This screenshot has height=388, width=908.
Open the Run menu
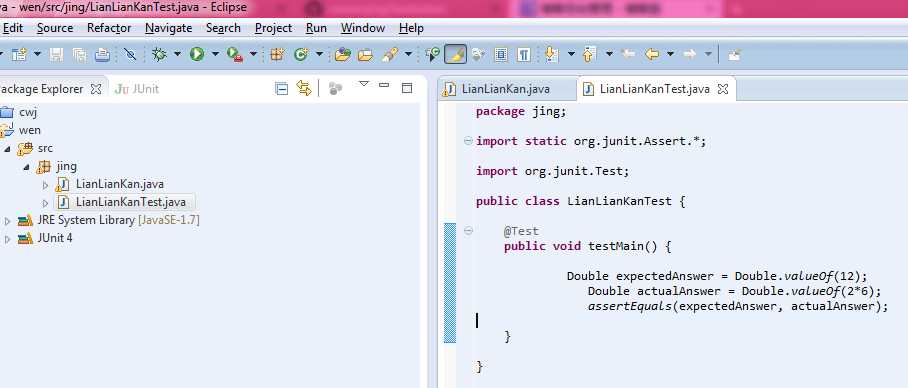316,28
